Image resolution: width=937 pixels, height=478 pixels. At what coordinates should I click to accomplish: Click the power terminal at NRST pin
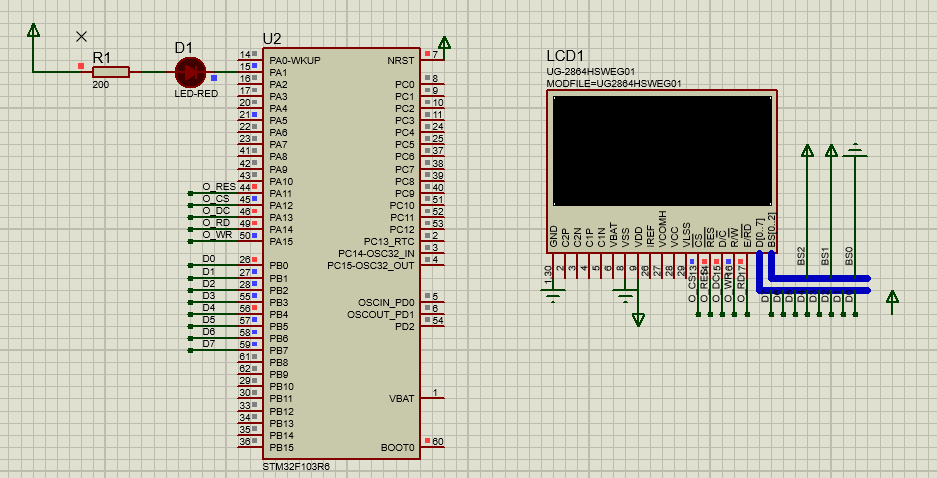click(x=444, y=43)
